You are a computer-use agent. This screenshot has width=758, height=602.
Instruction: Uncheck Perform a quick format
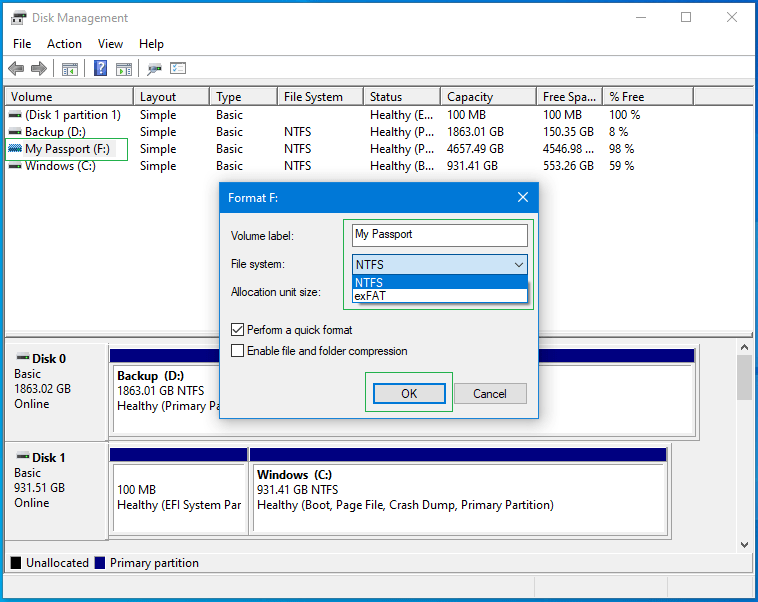tap(238, 329)
